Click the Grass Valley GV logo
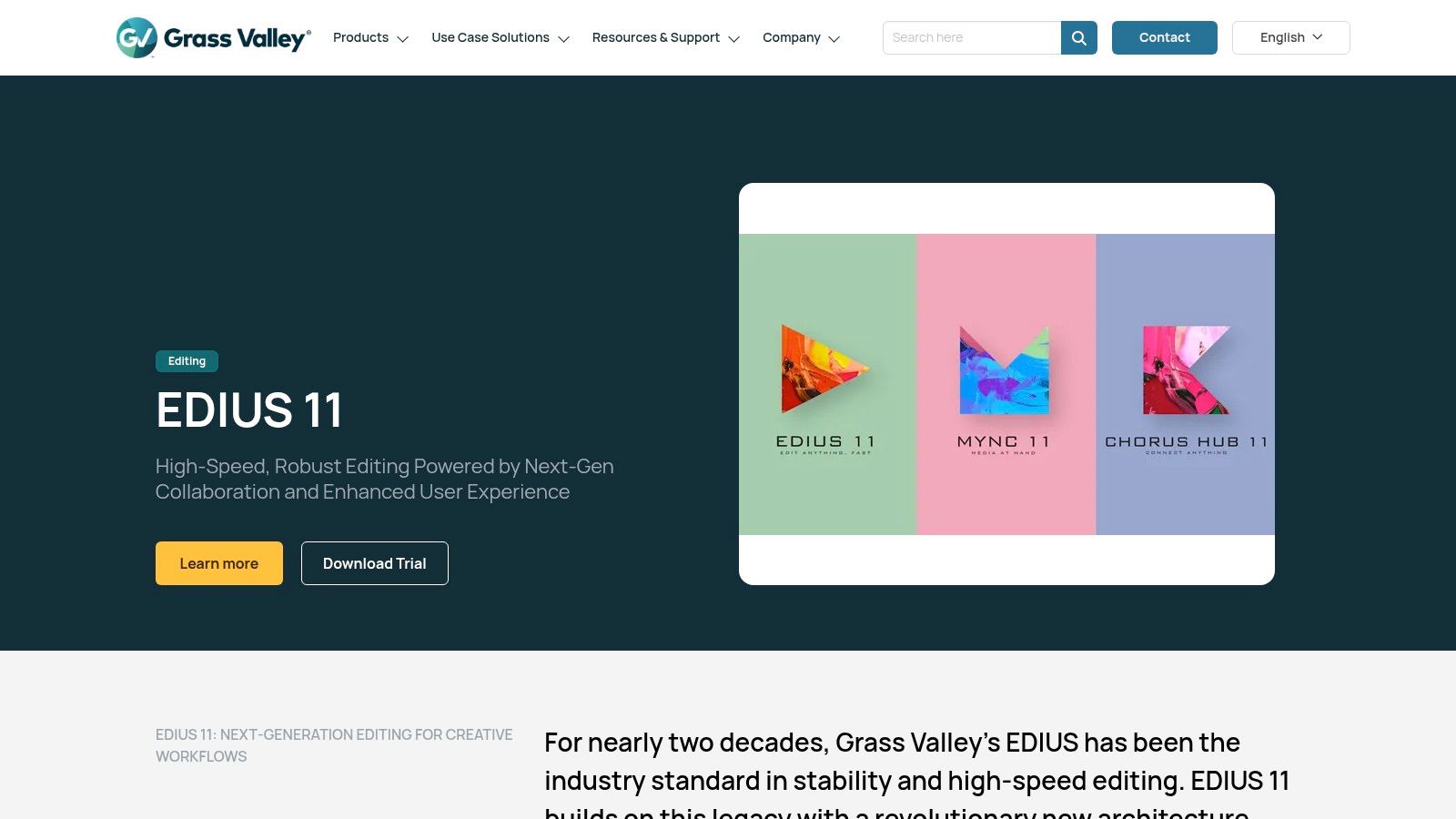This screenshot has width=1456, height=819. coord(214,37)
